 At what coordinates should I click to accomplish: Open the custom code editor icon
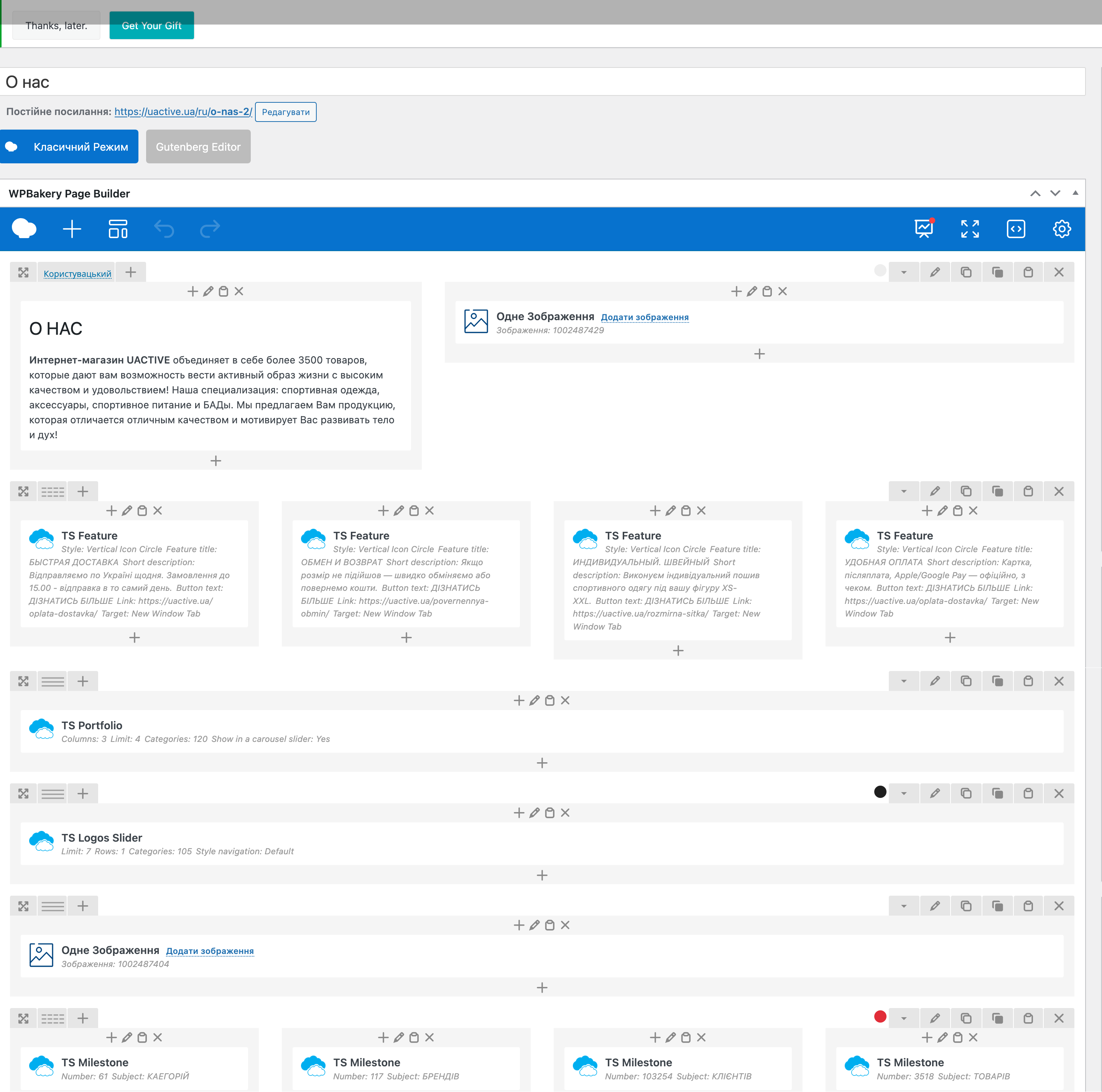click(x=1016, y=229)
